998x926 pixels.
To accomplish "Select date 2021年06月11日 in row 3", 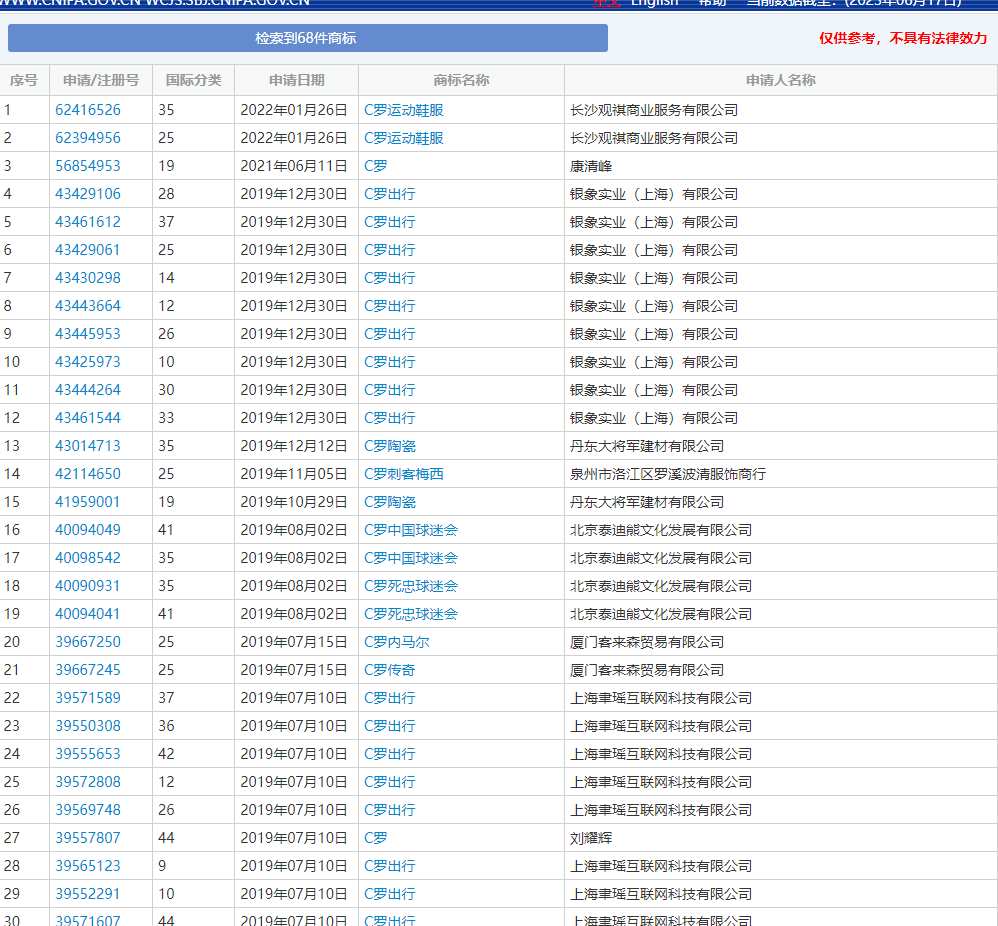I will 293,166.
